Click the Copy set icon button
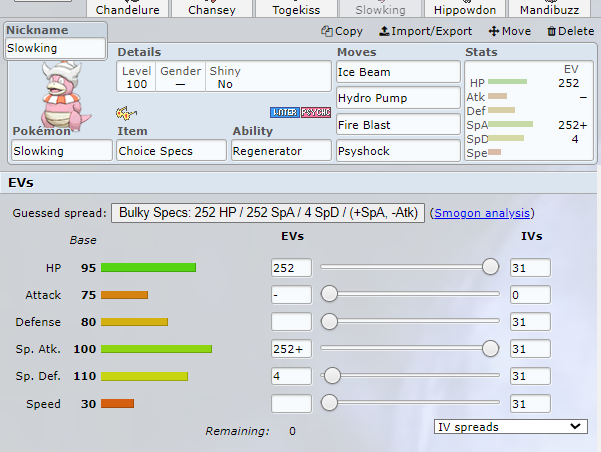The height and width of the screenshot is (452, 601). pyautogui.click(x=342, y=31)
